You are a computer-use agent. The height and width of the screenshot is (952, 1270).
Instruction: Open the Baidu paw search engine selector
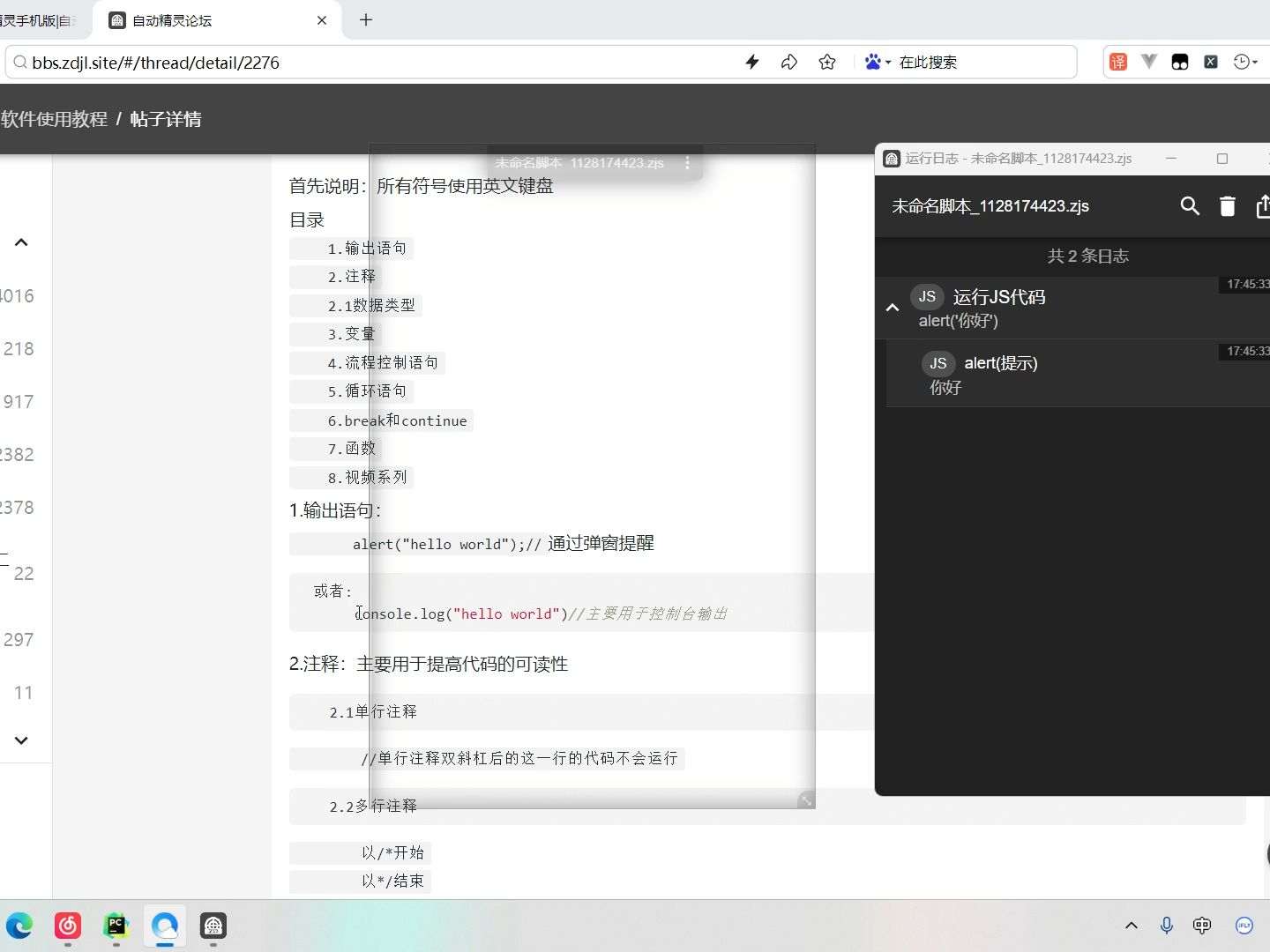(x=878, y=62)
